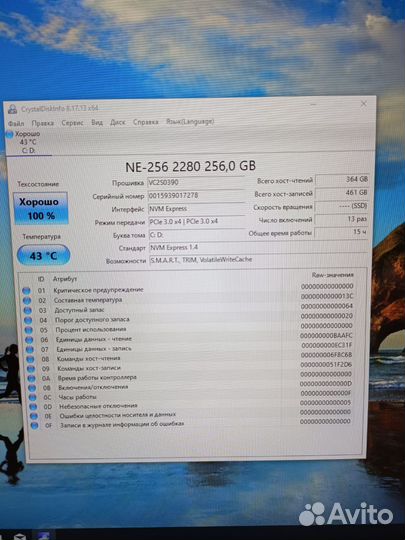
Task: Click the blue status icon for Составная температура
Action: (27, 301)
